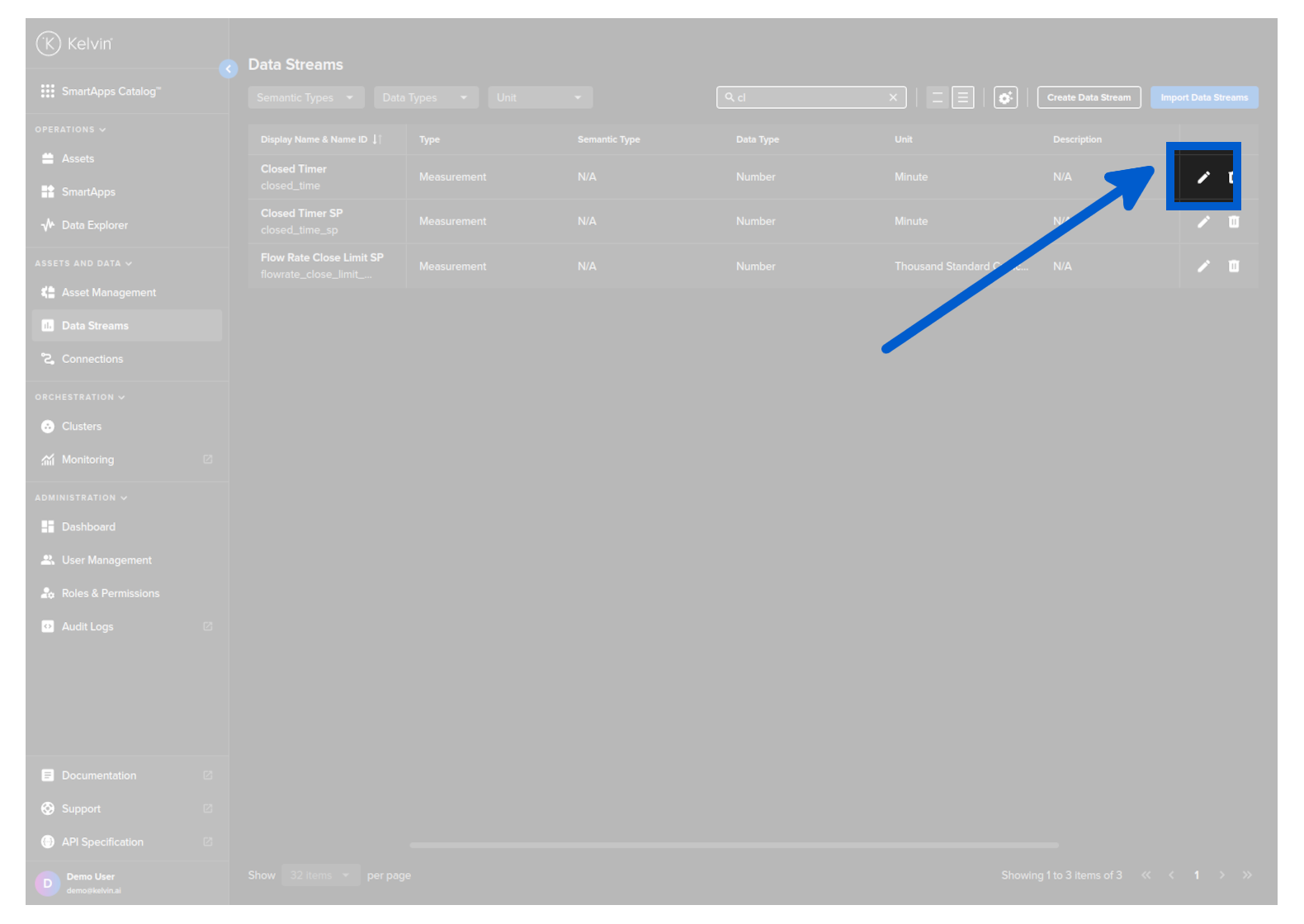Image resolution: width=1304 pixels, height=924 pixels.
Task: Click the data stream search field
Action: pos(809,97)
